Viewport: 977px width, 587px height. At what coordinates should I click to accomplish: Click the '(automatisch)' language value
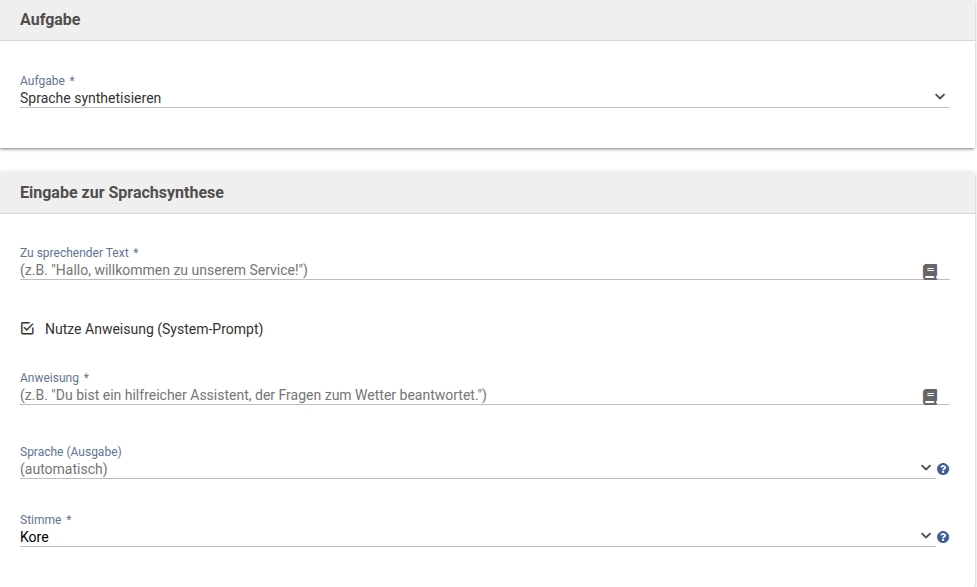coord(64,468)
